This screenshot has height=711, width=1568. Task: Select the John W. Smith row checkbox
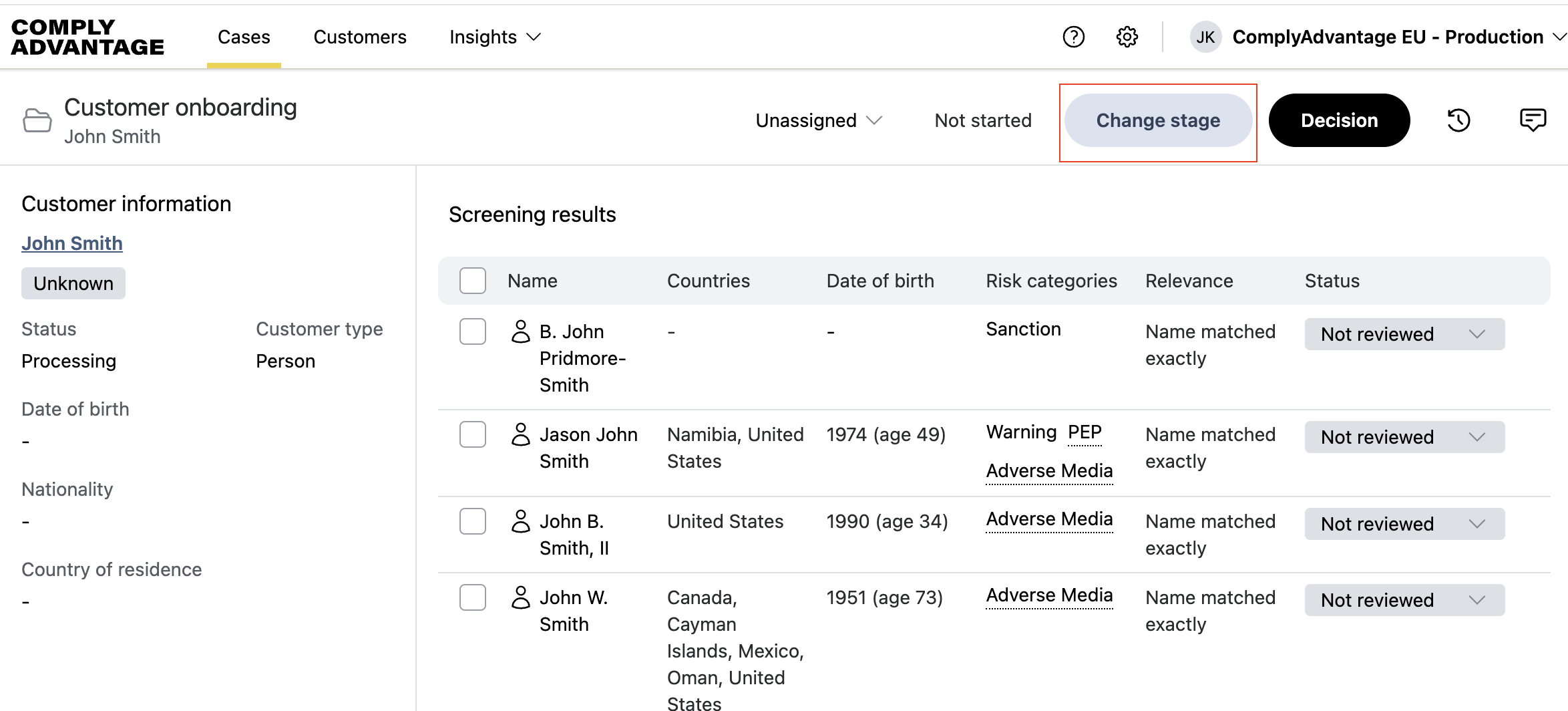[472, 597]
